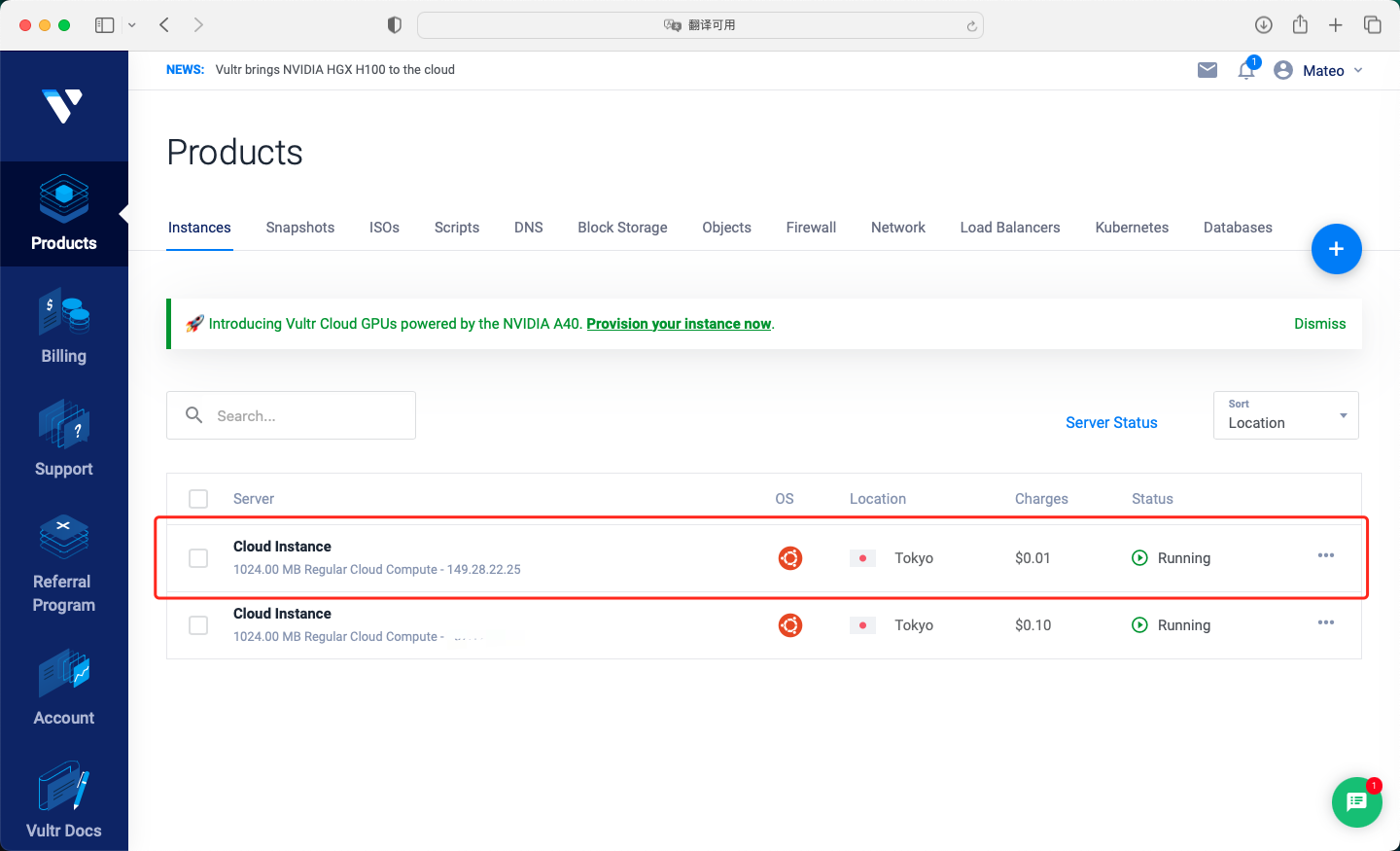Switch to the Objects tab

[727, 228]
